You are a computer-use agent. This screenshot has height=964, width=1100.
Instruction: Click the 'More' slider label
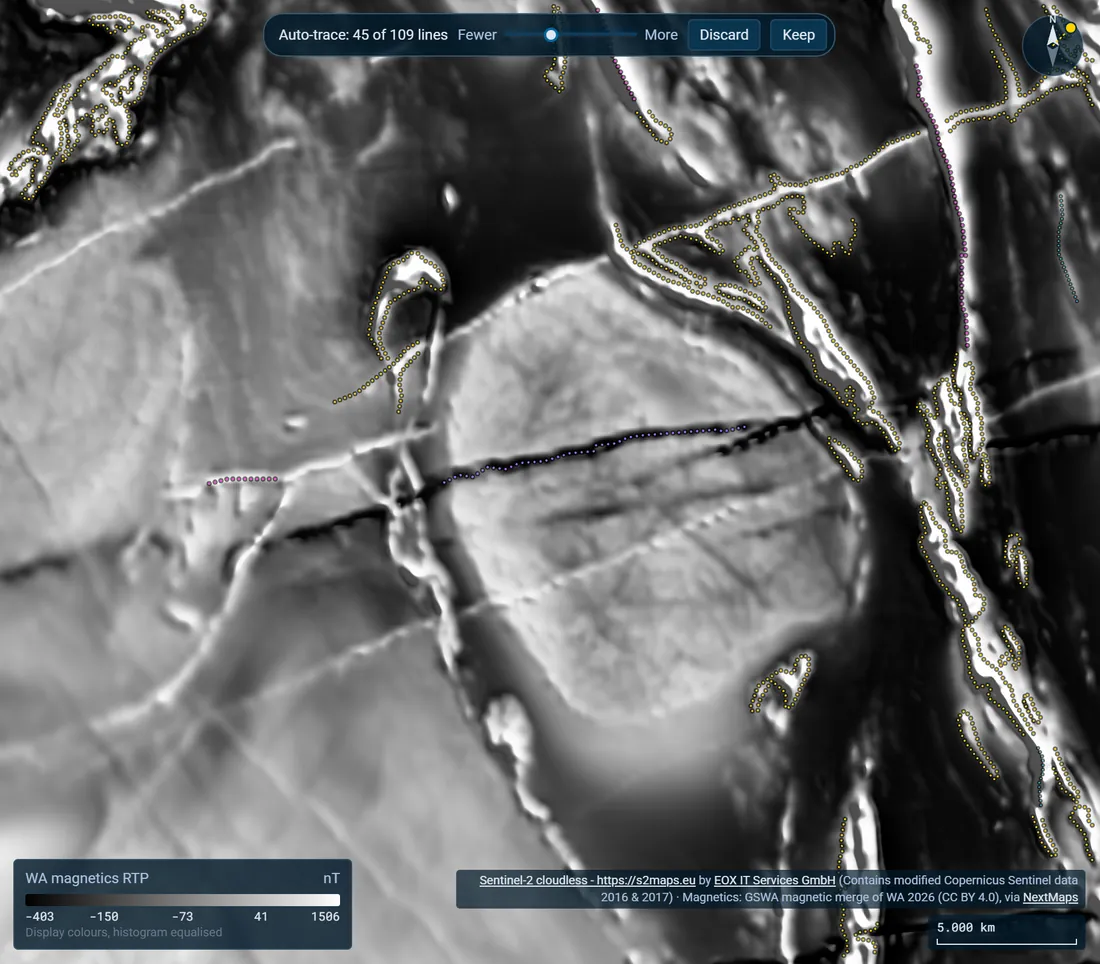[x=661, y=34]
